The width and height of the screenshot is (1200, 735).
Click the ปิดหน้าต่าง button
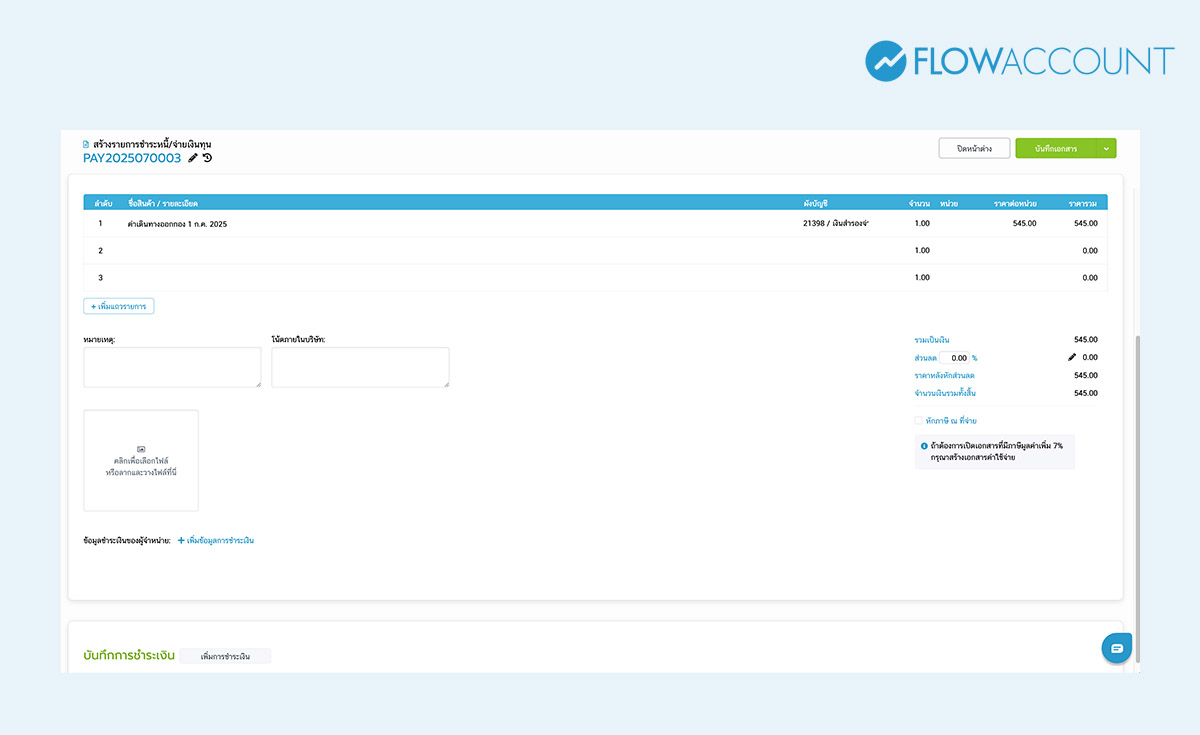click(973, 148)
